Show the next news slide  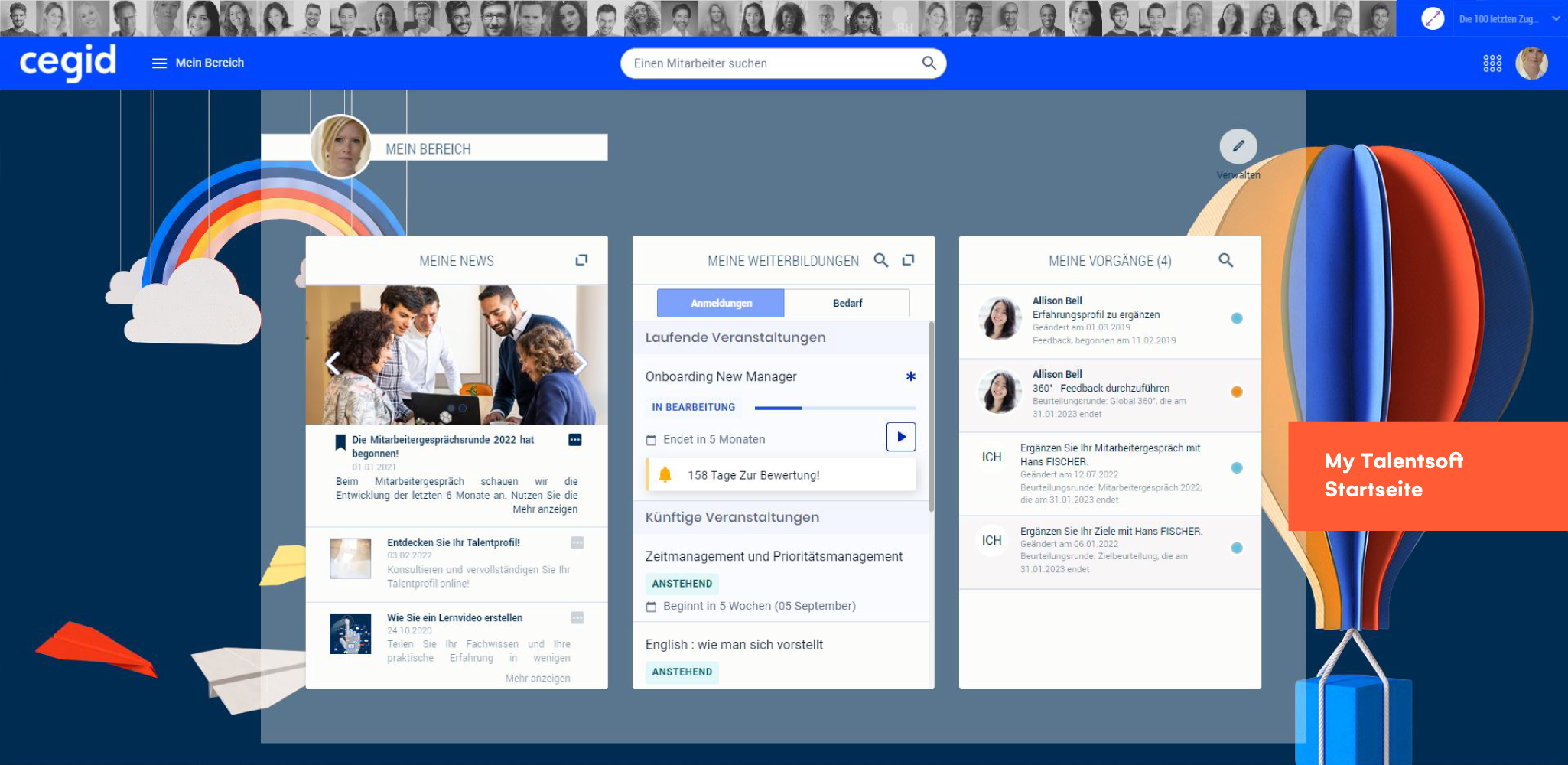click(x=581, y=363)
